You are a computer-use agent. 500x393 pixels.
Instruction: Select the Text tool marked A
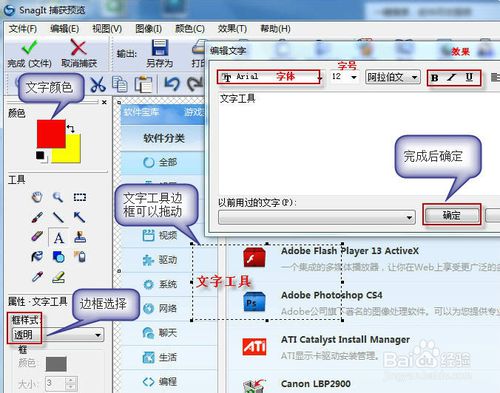point(59,238)
